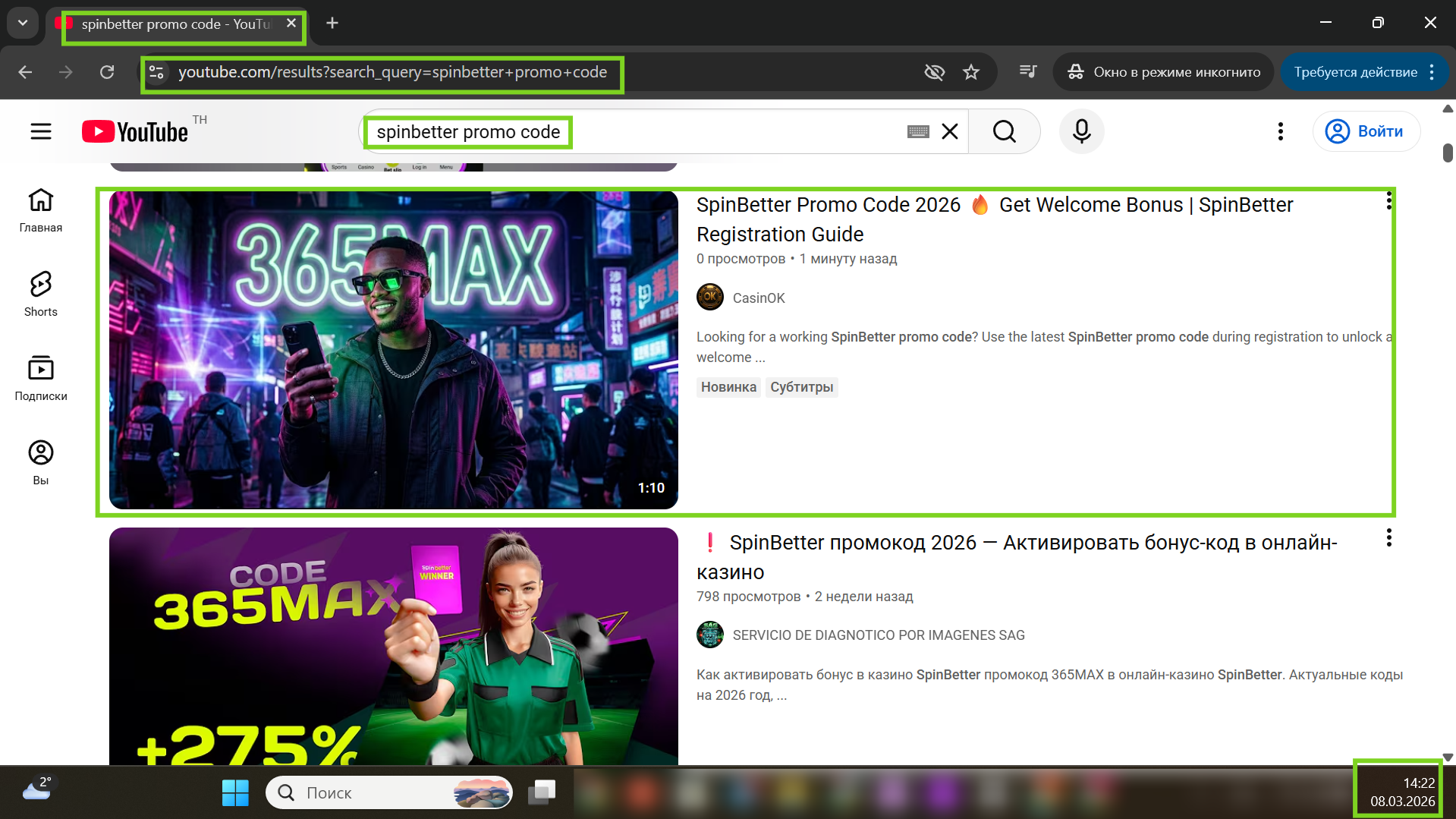The width and height of the screenshot is (1456, 819).
Task: Open the CasinOK channel link
Action: (x=758, y=298)
